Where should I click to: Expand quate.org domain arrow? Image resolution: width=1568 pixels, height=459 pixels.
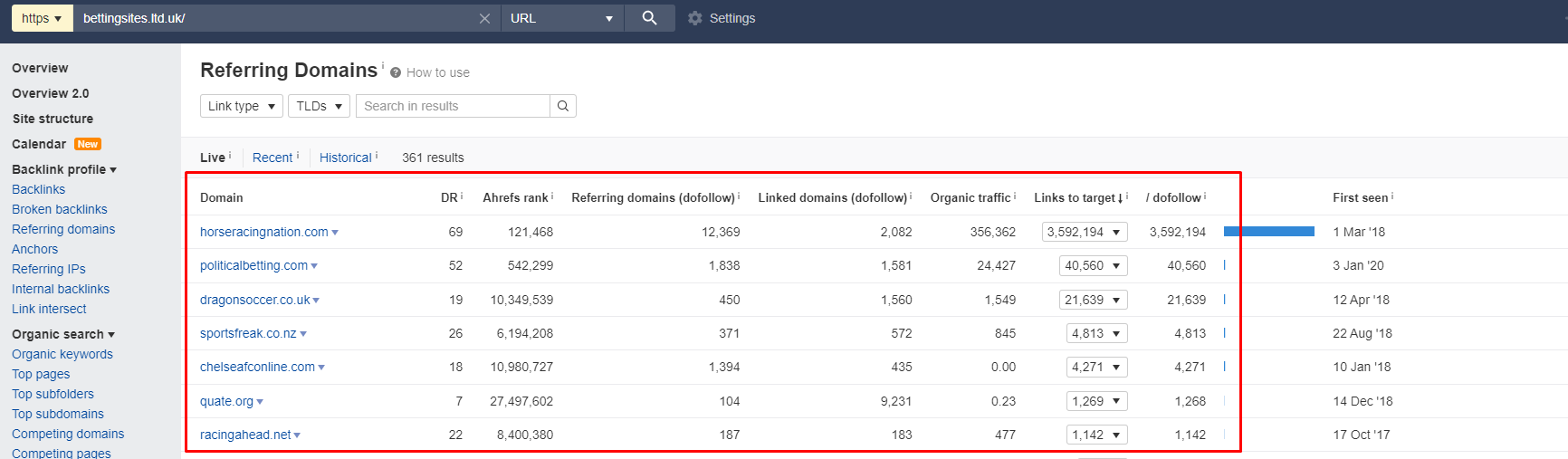click(260, 402)
